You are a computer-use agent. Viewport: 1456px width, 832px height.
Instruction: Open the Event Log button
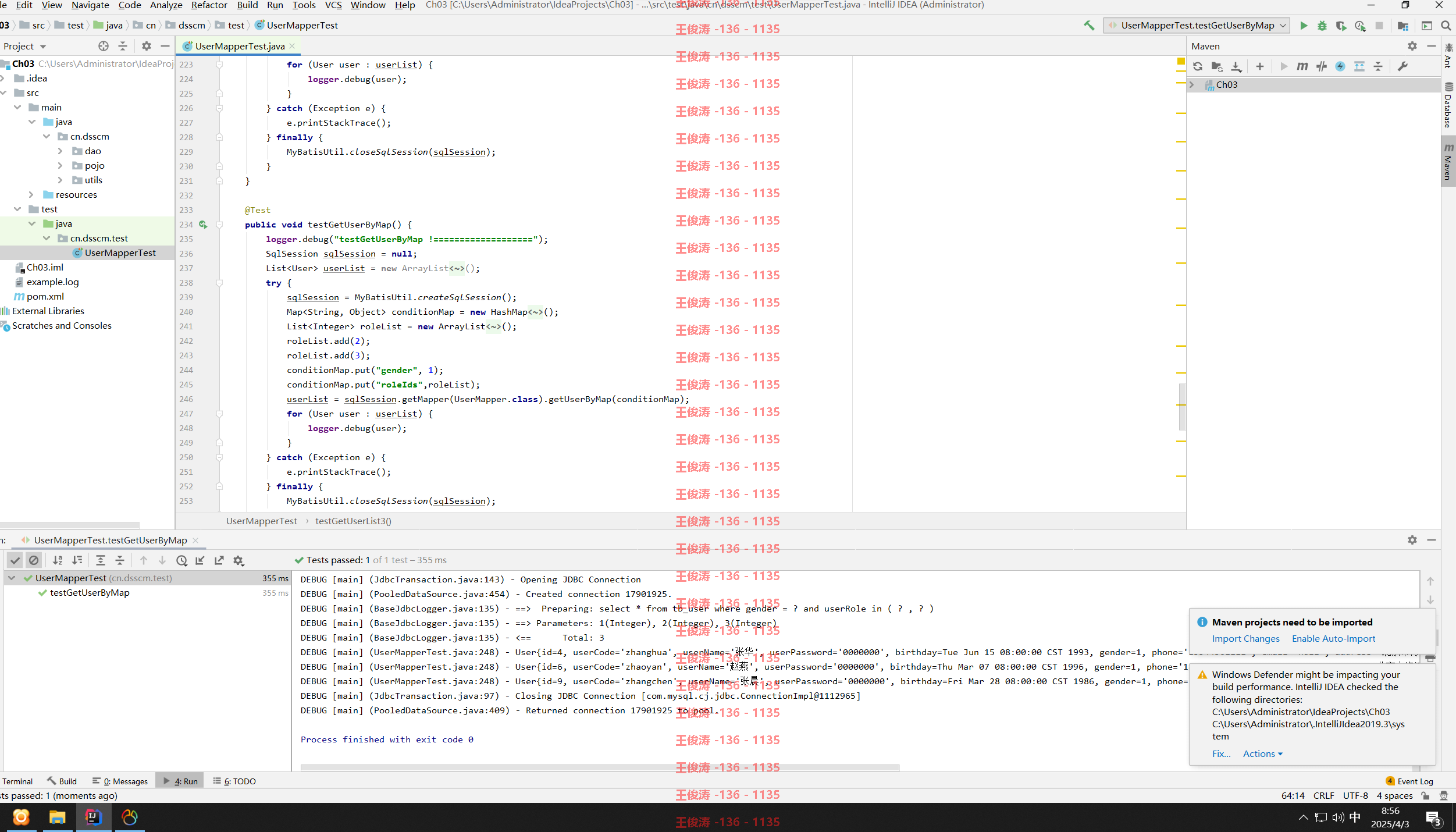point(1409,781)
